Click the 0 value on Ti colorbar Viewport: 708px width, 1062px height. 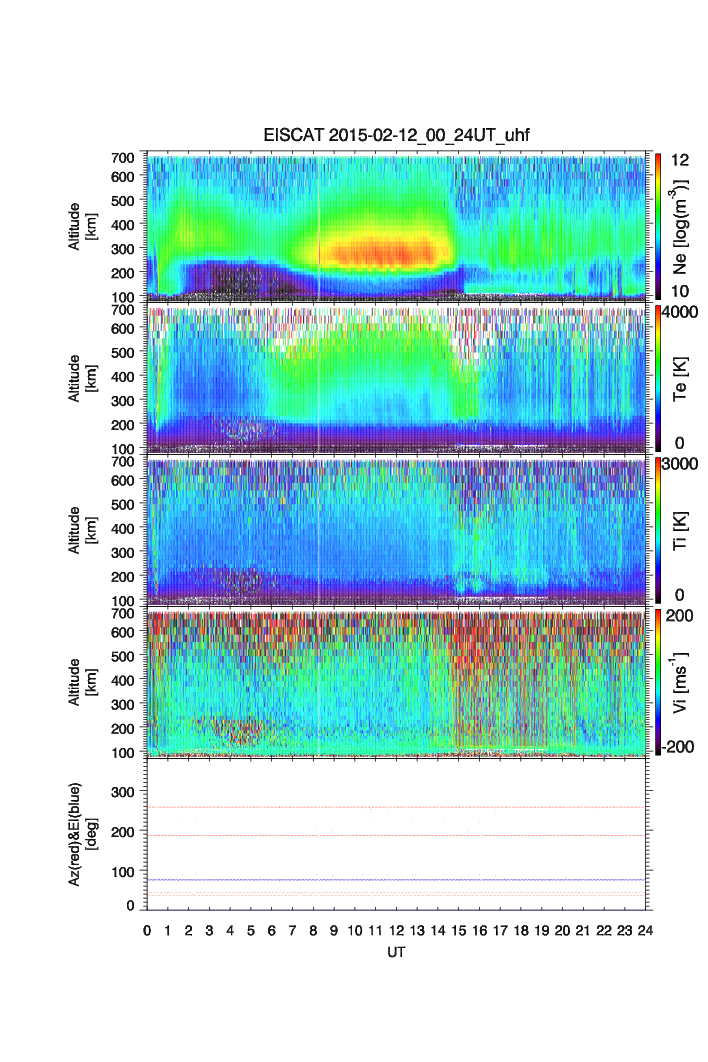[680, 595]
